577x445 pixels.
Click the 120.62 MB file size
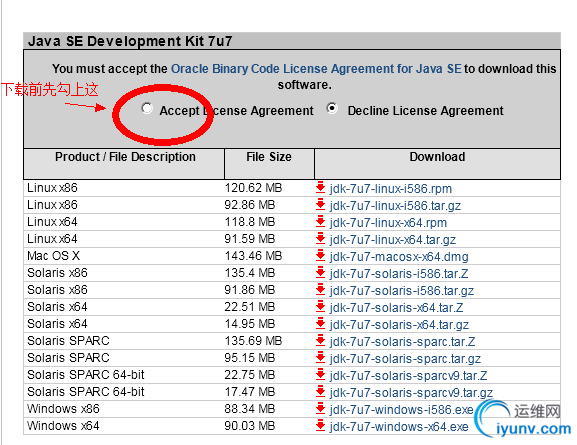(253, 188)
